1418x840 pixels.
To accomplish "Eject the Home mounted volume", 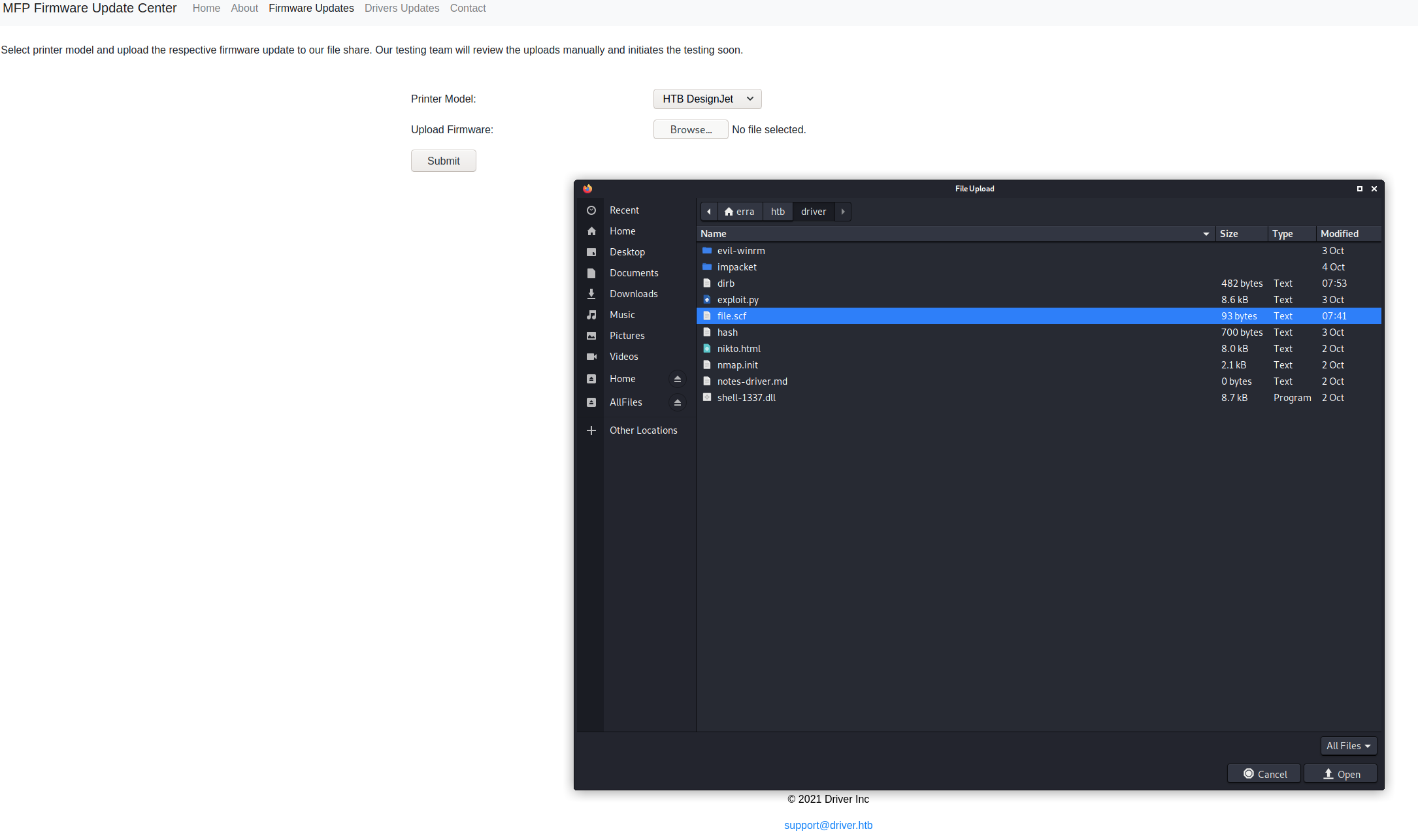I will 678,379.
